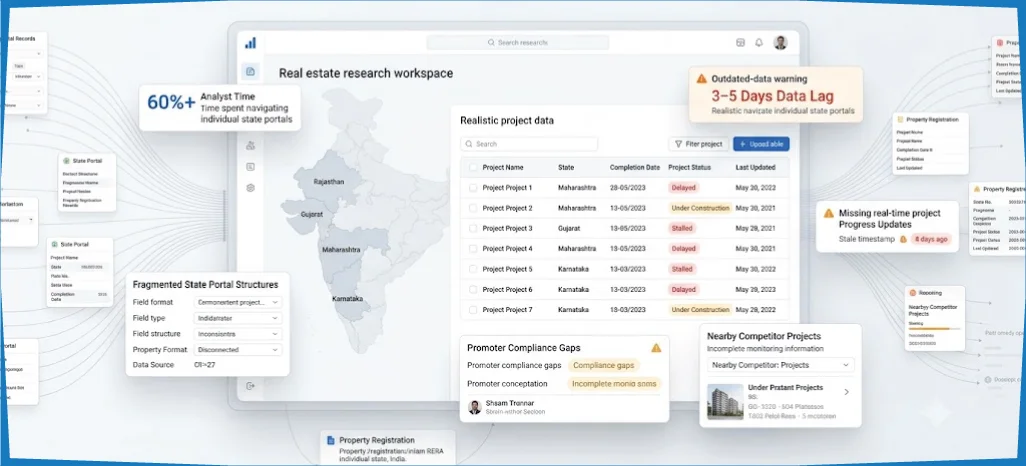
Task: Click the Outdated-data warning triangle icon
Action: tap(701, 79)
